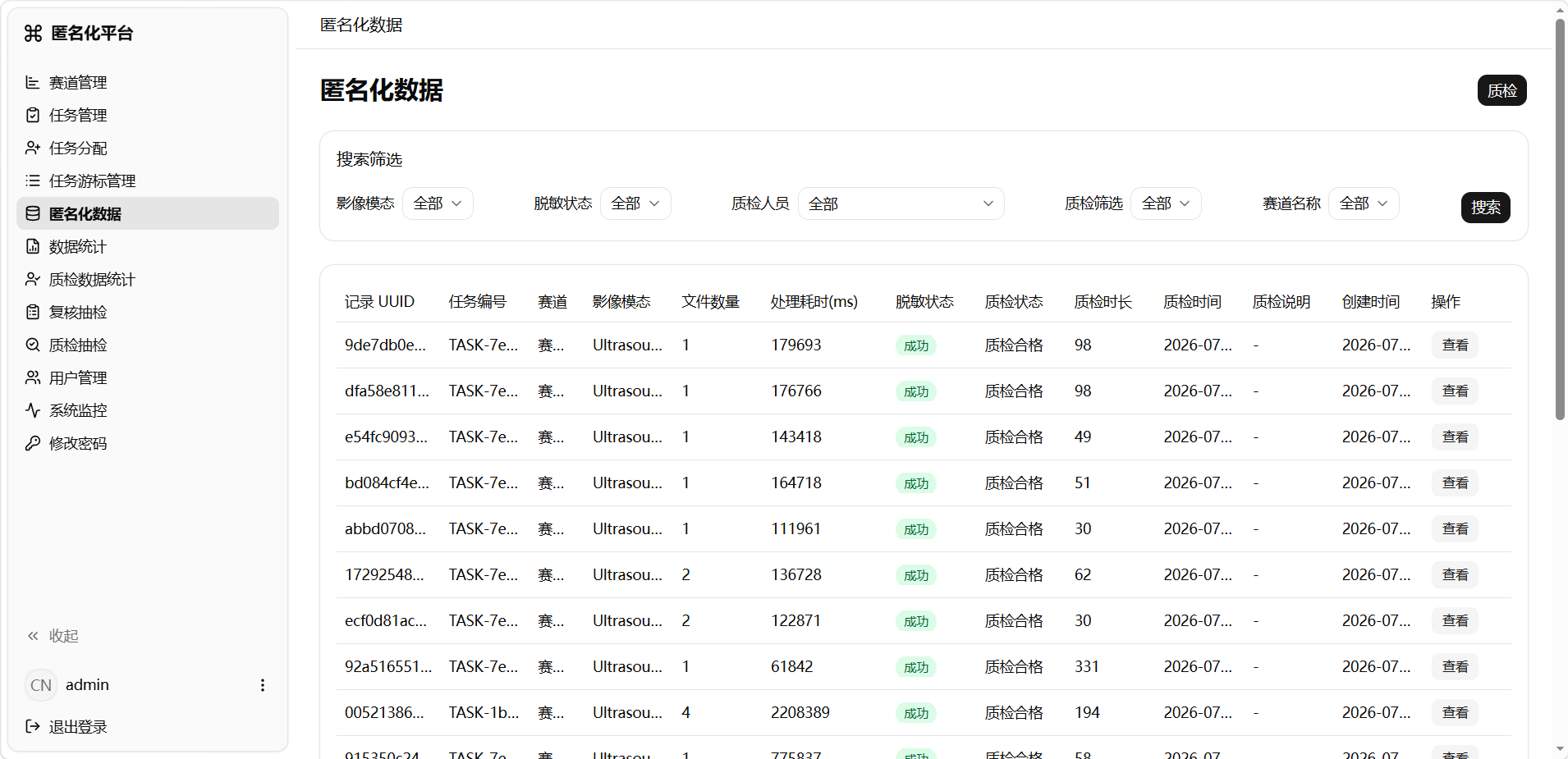
Task: Click the 数据统计 chart file icon
Action: click(x=33, y=246)
